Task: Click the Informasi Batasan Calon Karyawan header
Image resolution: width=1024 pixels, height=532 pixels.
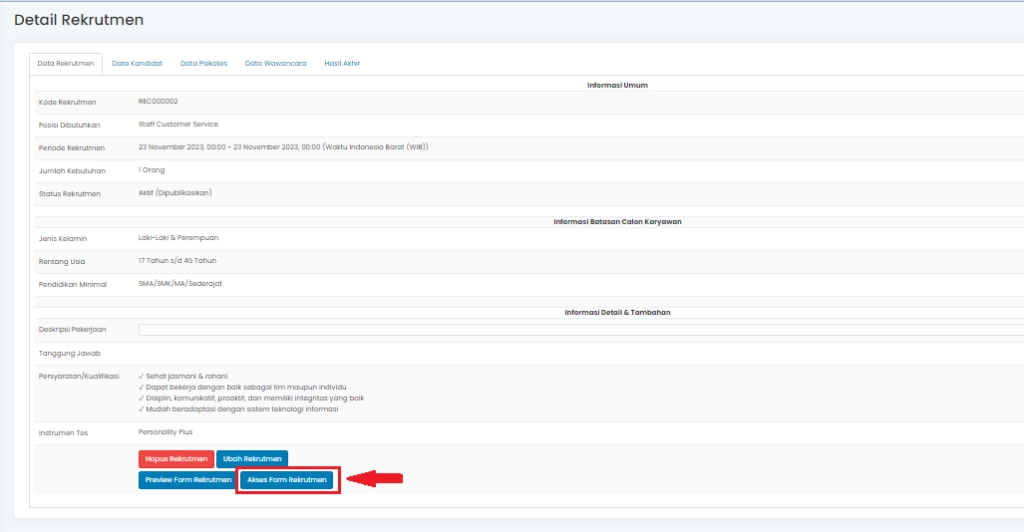Action: [x=617, y=221]
